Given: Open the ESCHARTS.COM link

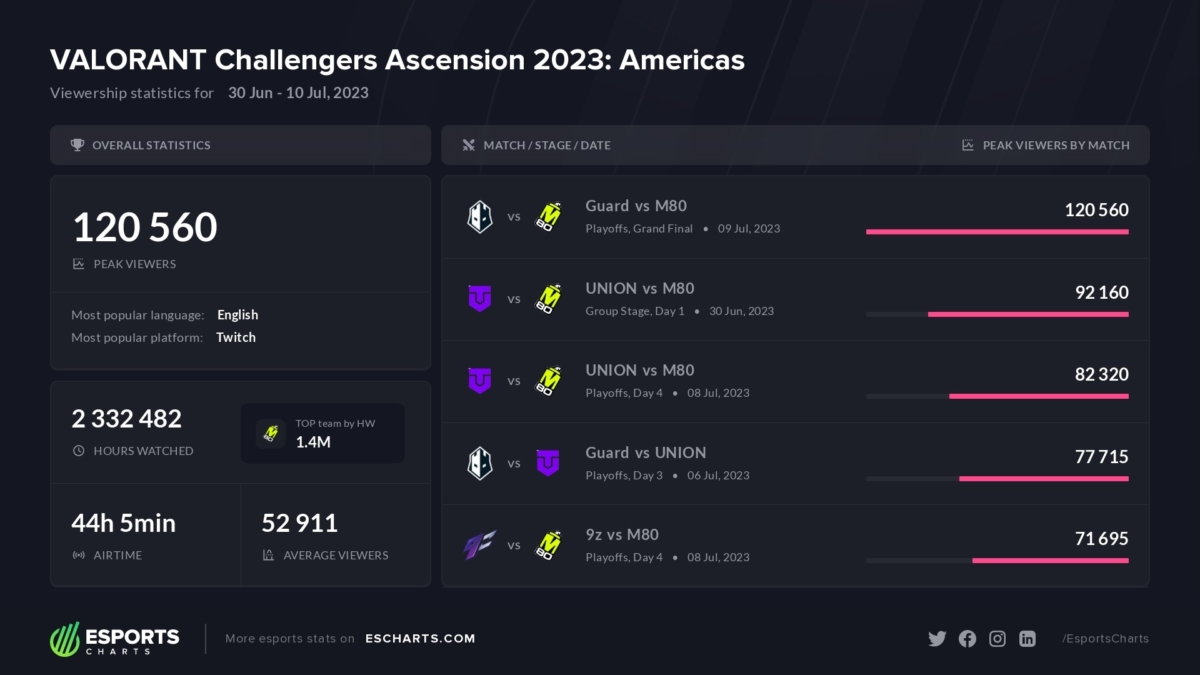Looking at the screenshot, I should [x=420, y=639].
